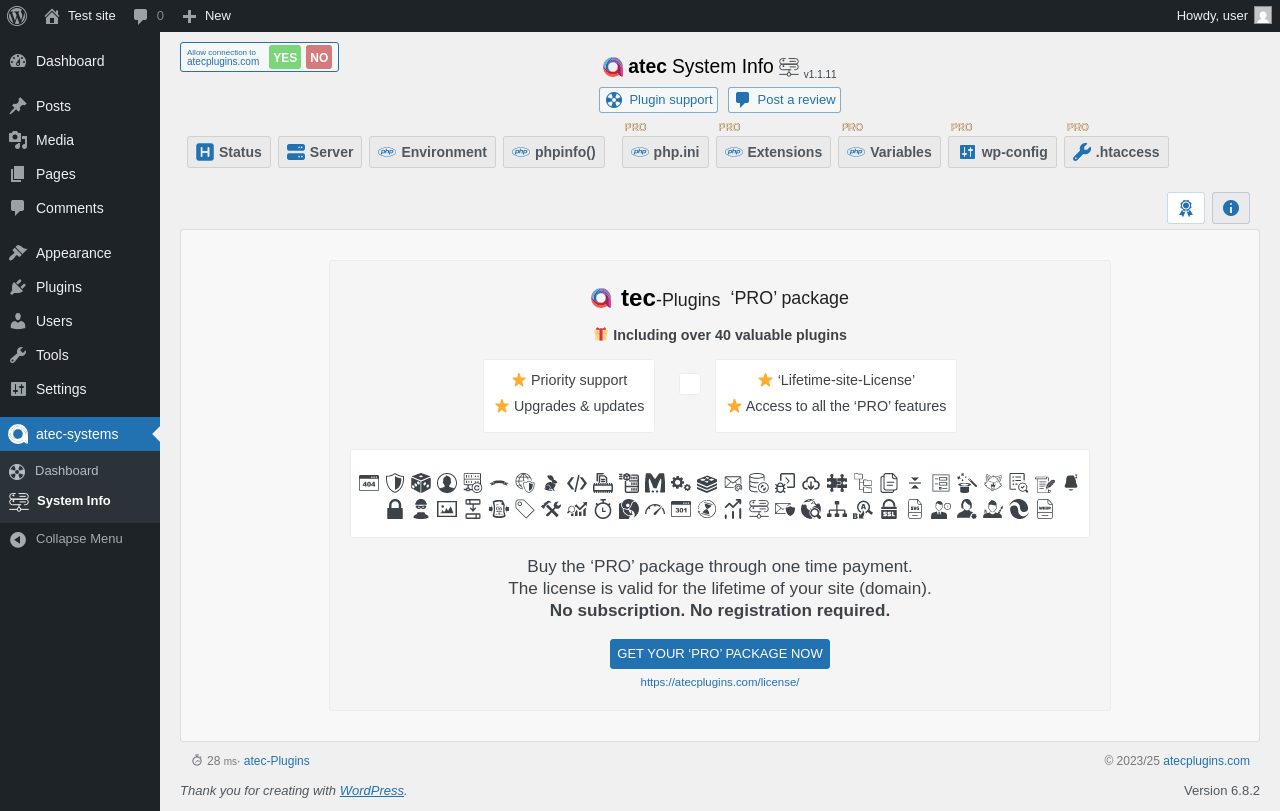Open the PRO Extensions tab
Image resolution: width=1280 pixels, height=811 pixels.
(x=773, y=152)
